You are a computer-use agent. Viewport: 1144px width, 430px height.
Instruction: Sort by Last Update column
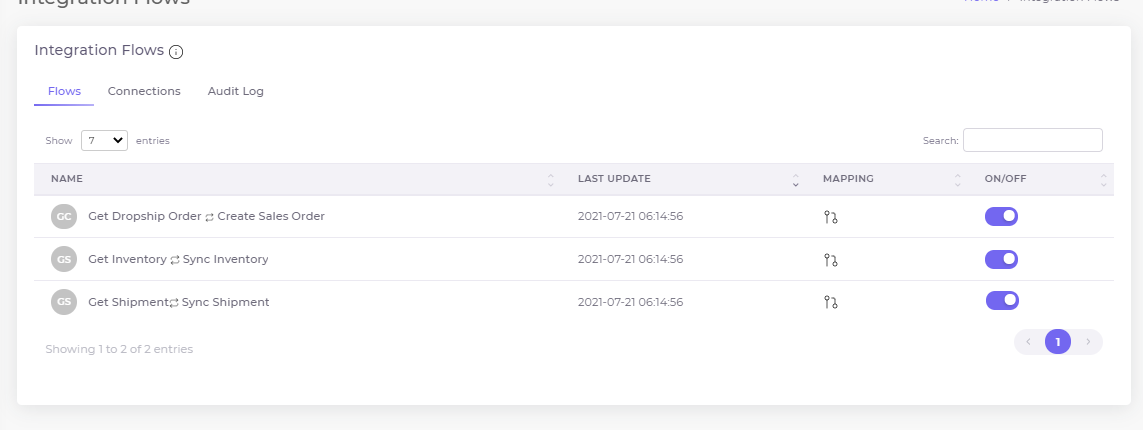click(x=795, y=180)
